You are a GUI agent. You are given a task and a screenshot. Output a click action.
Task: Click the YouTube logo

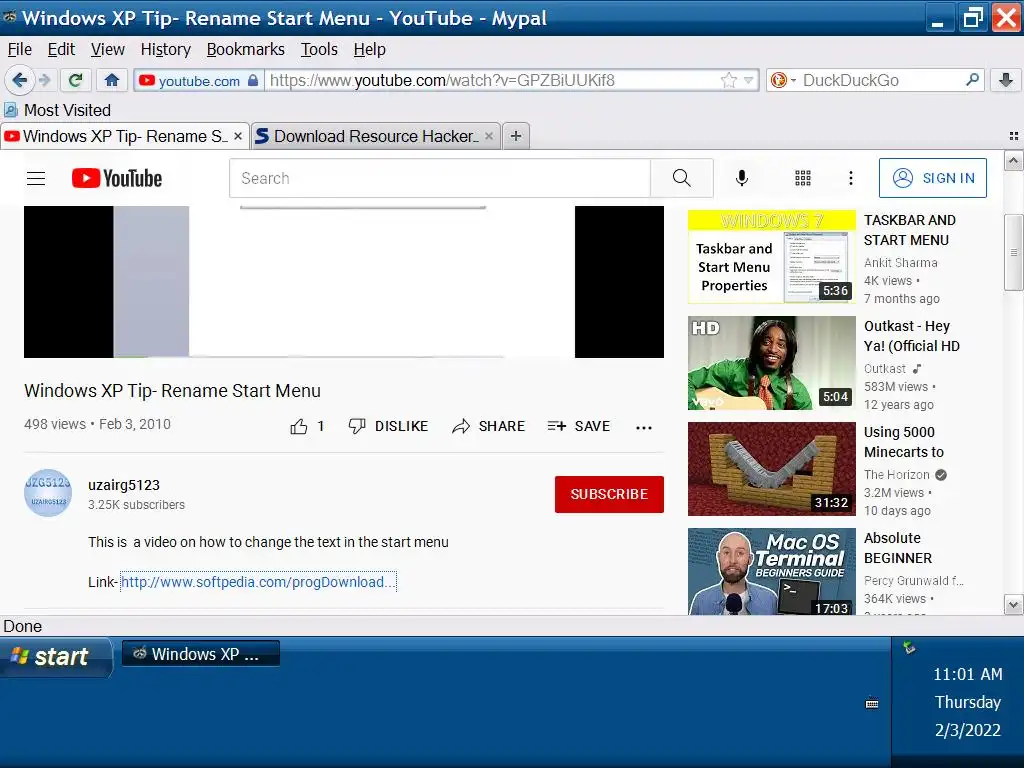point(117,178)
